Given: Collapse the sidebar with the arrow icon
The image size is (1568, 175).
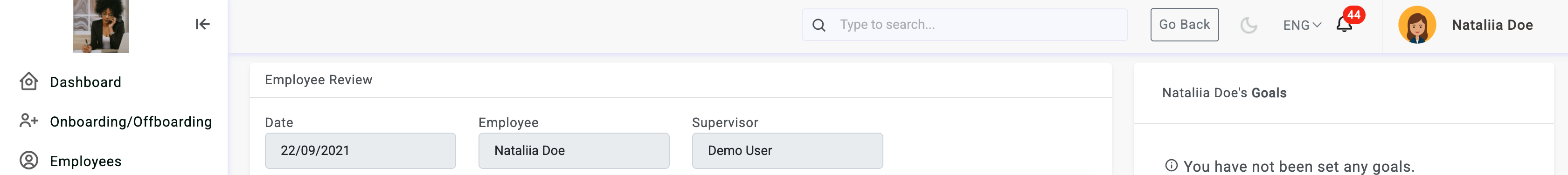Looking at the screenshot, I should [202, 24].
